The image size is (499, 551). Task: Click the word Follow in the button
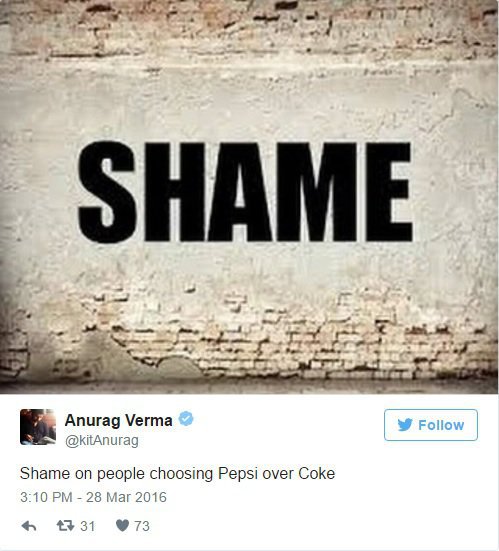tap(441, 425)
